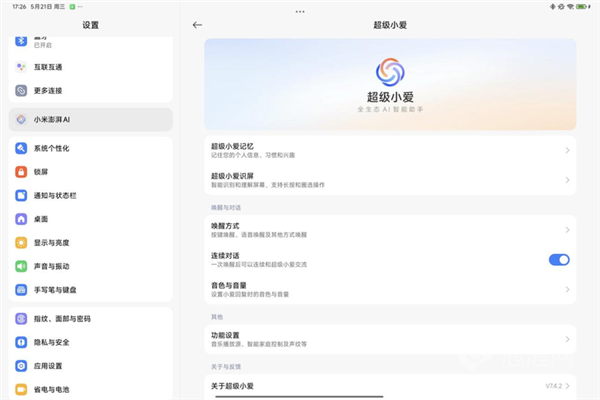600x400 pixels.
Task: Expand 超级小爱识屏 chevron
Action: point(567,180)
